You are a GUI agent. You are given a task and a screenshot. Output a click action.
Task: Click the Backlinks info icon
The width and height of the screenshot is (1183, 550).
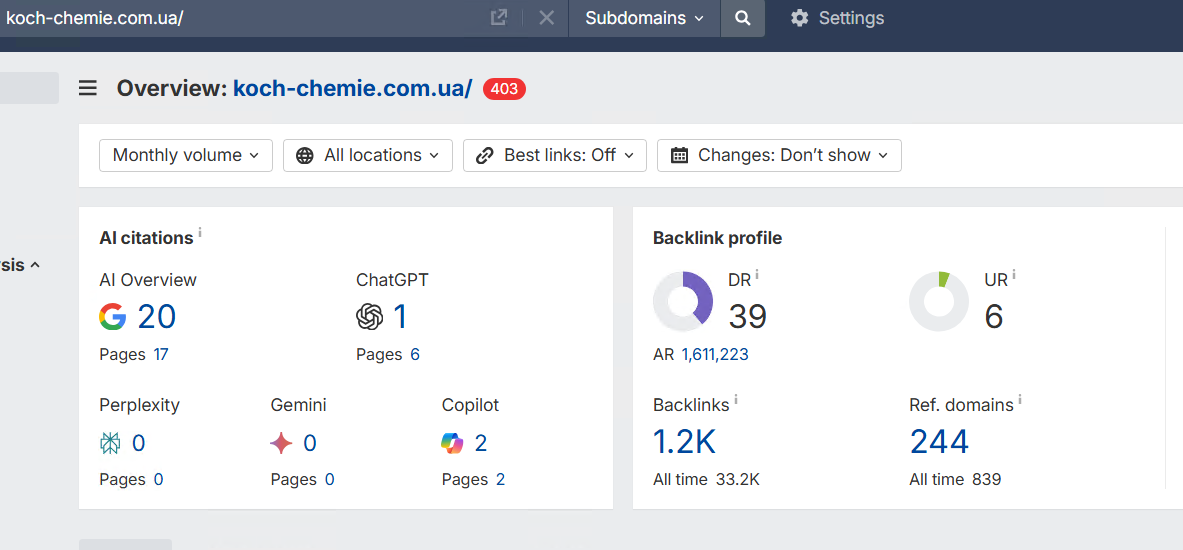coord(736,400)
